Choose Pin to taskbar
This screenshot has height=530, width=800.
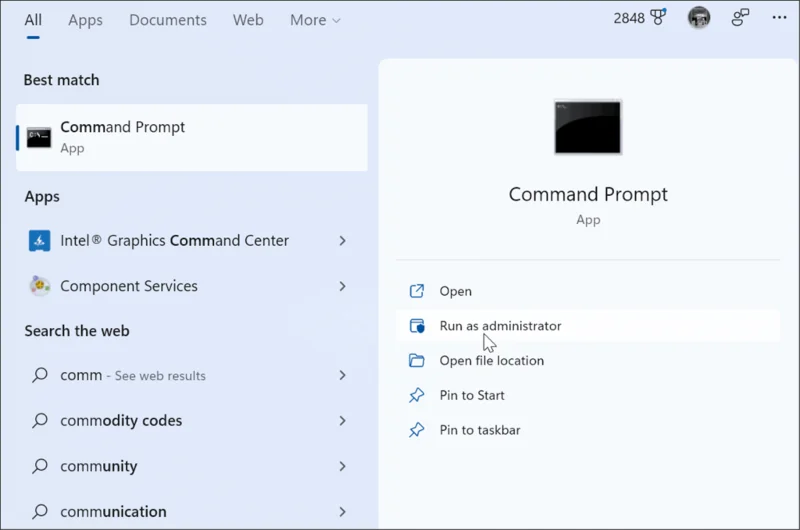[588, 430]
